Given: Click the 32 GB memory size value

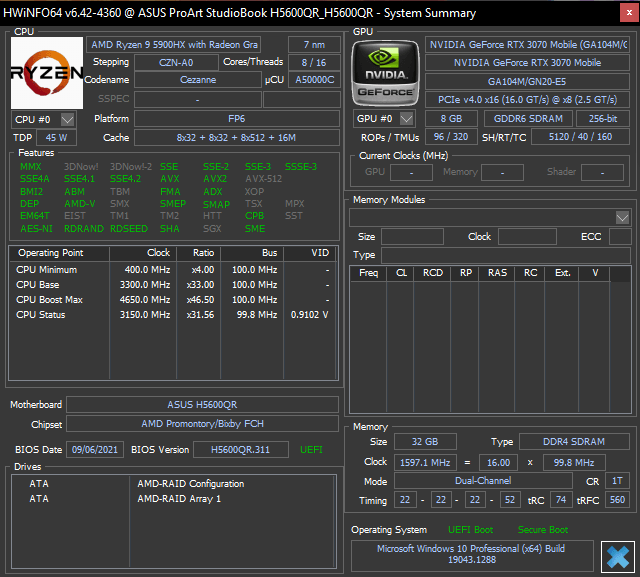Looking at the screenshot, I should pyautogui.click(x=425, y=442).
